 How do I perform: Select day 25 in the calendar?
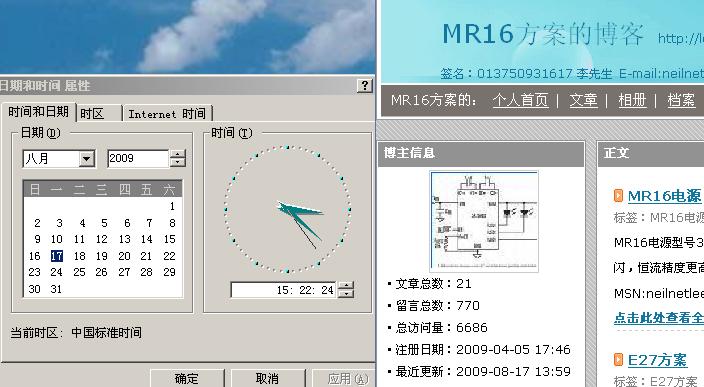(79, 272)
